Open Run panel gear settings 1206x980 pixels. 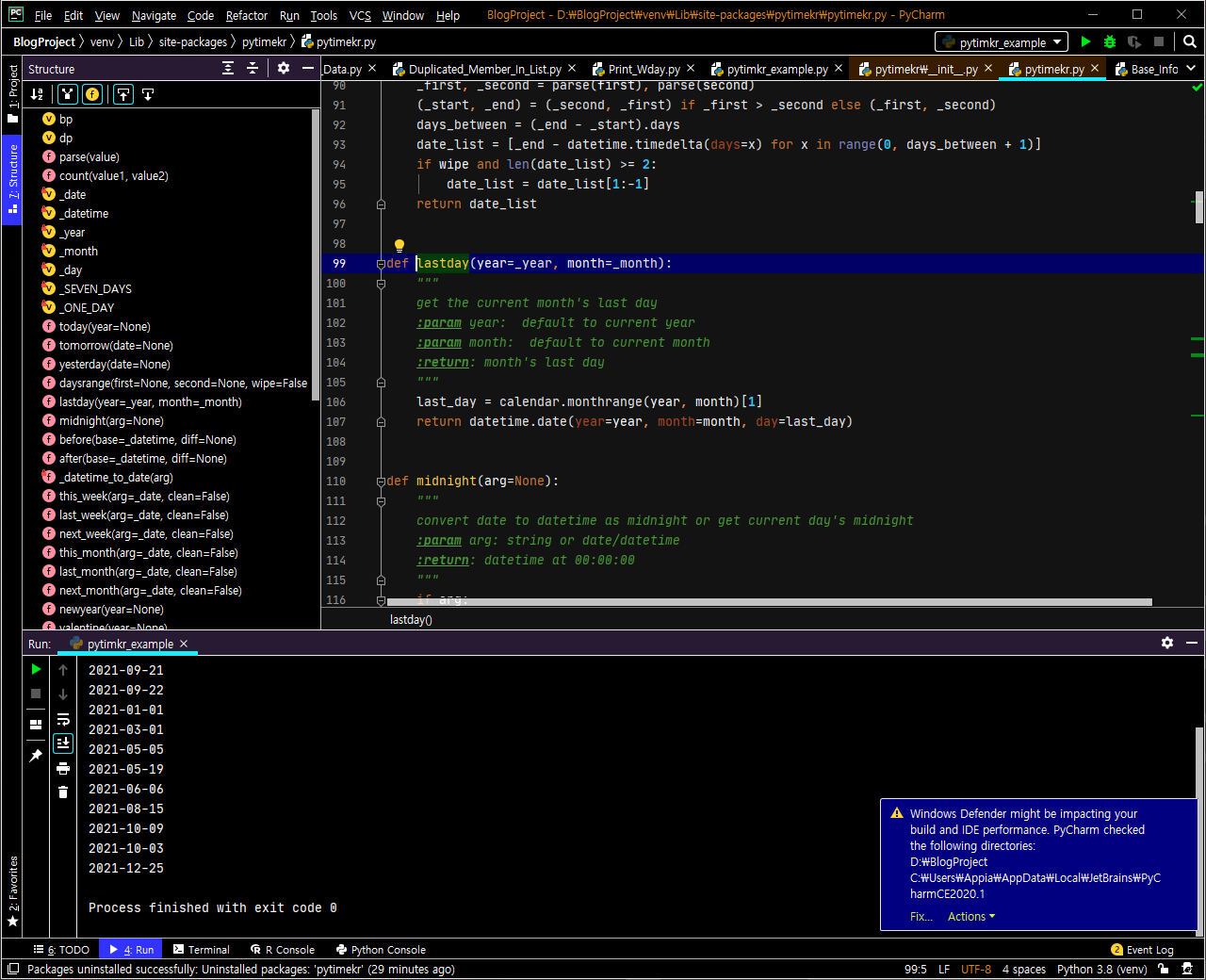1167,643
